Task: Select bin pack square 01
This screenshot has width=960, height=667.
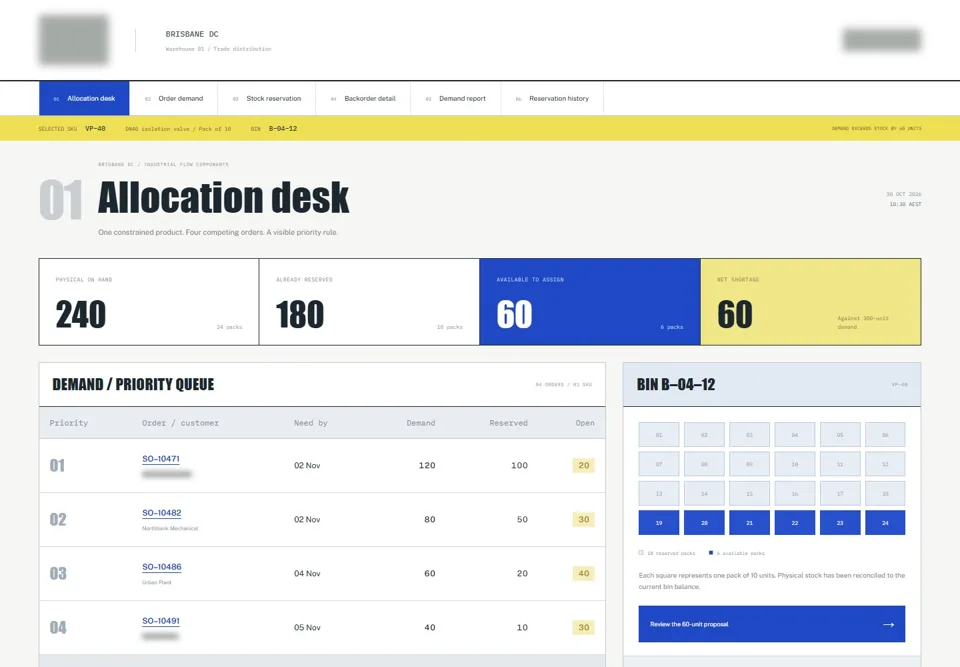Action: 659,434
